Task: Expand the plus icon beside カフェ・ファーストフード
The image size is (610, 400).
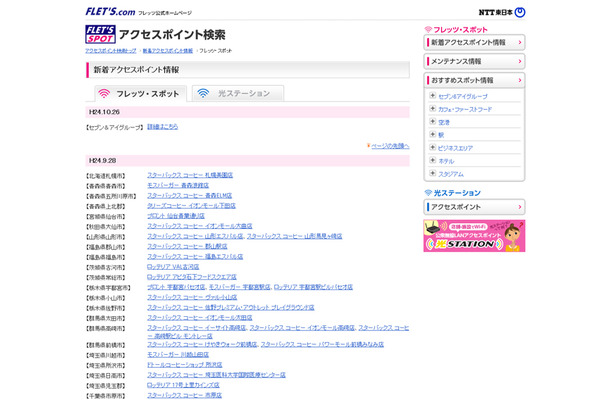Action: tap(432, 109)
